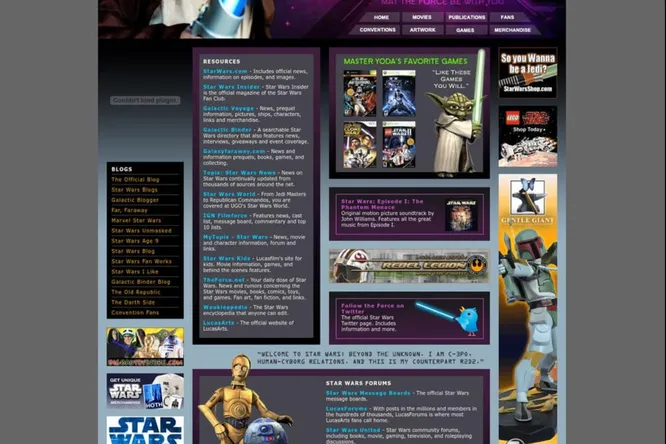
Task: Open the Gentle Giant Boba Fett ad
Action: 528,309
